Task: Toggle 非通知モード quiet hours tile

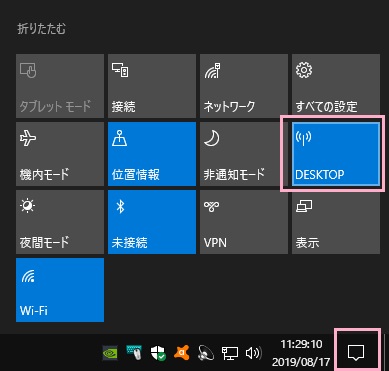Action: (x=244, y=154)
